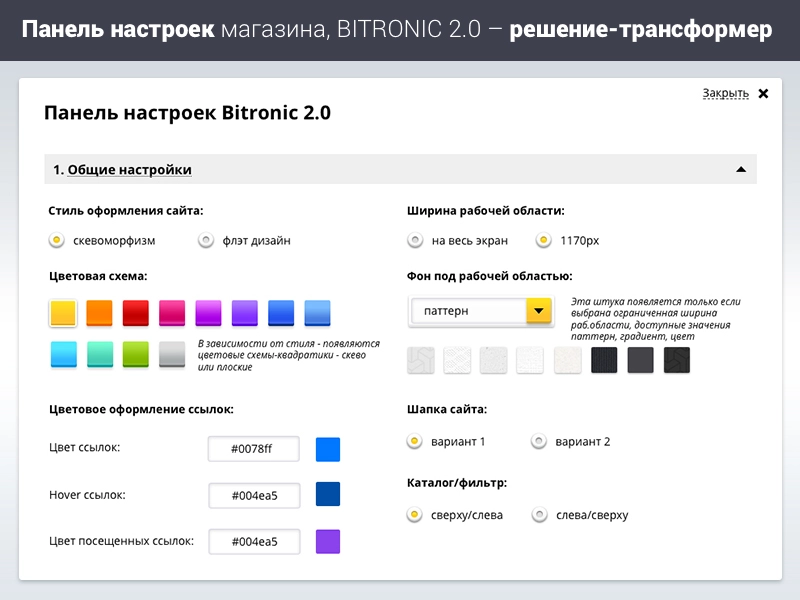Select слева/сверху for catalog filter
The height and width of the screenshot is (600, 800).
[x=540, y=515]
